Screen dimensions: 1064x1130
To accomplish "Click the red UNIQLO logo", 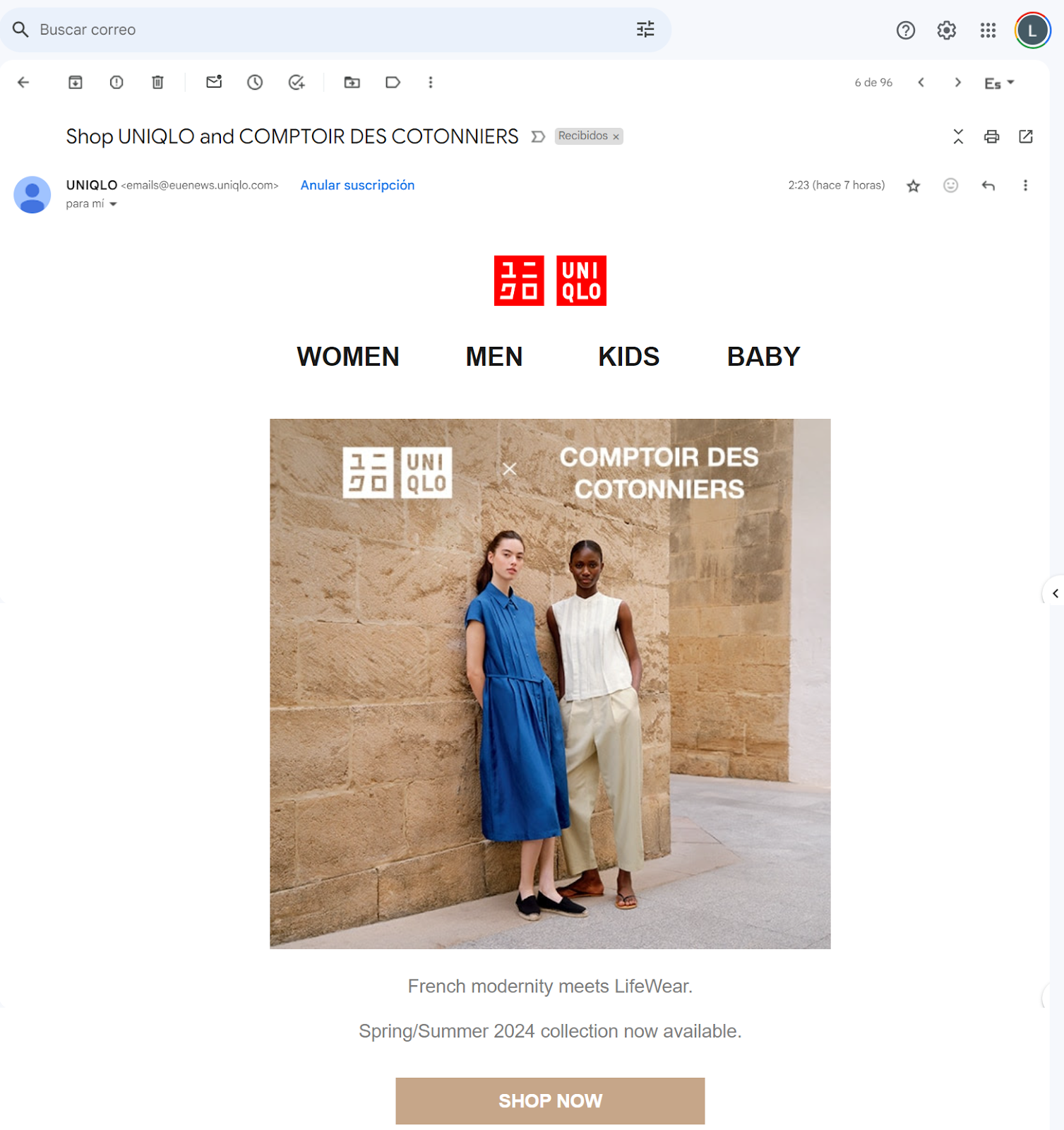I will pos(550,280).
